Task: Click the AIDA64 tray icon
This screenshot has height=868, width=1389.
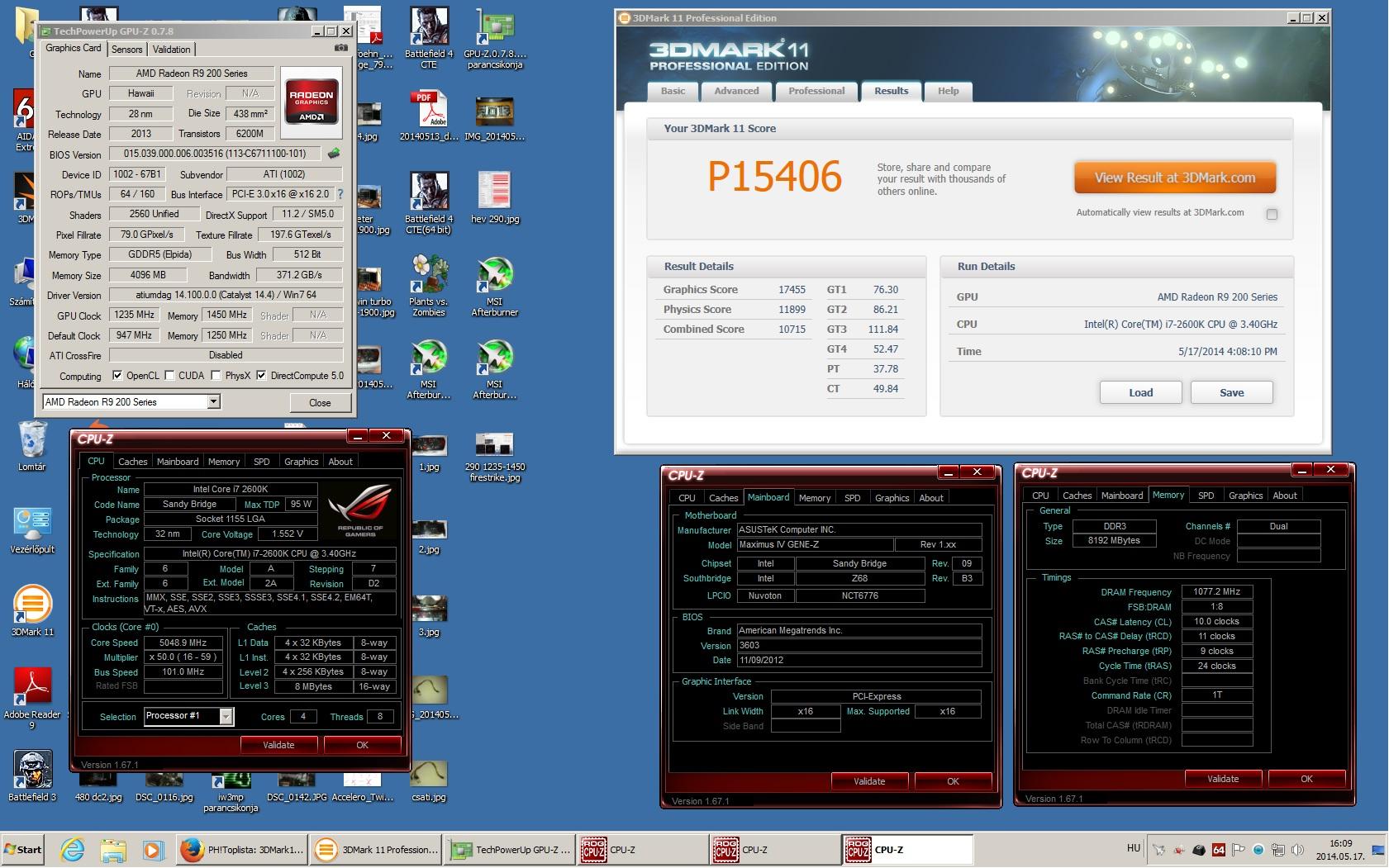Action: click(x=1219, y=850)
